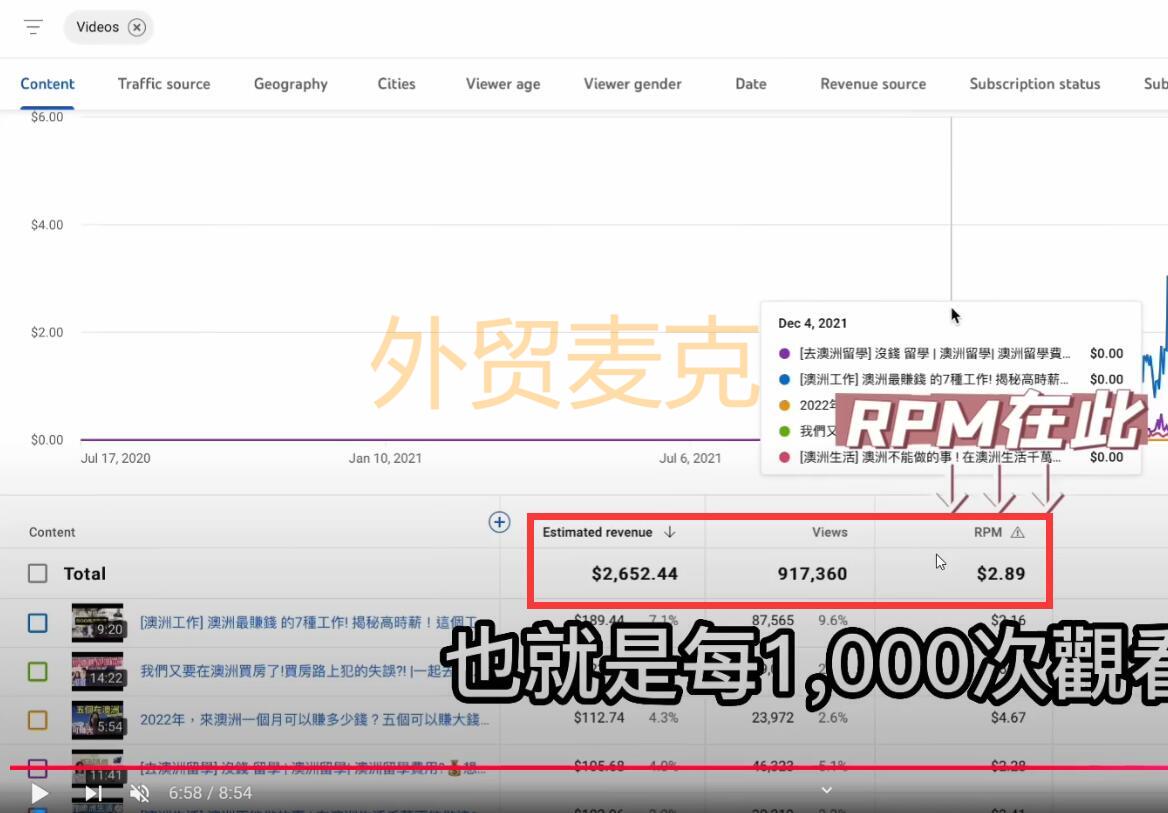Check the blue box for the 澳洲工作 video
Viewport: 1168px width, 813px height.
[x=37, y=623]
